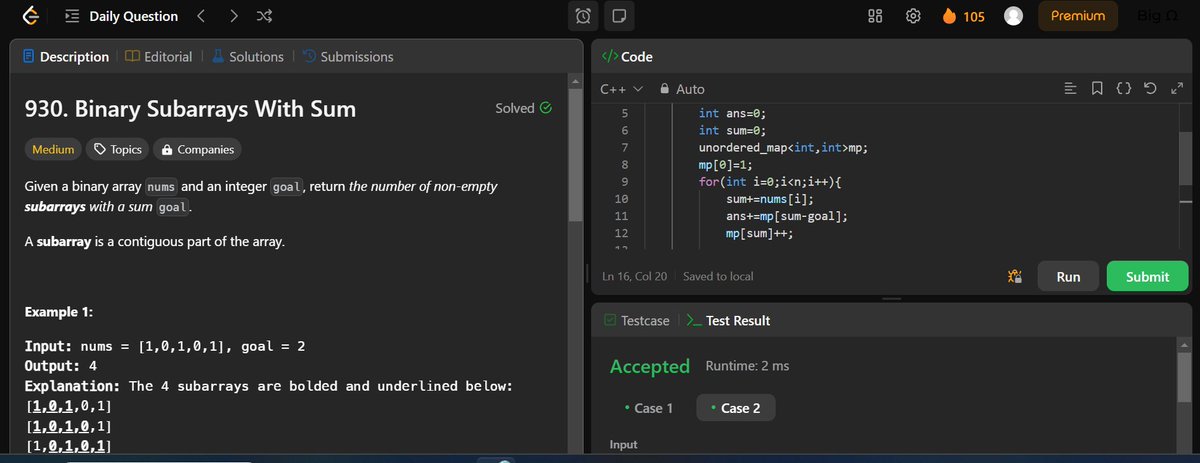Open the Submissions tab
1200x463 pixels.
[348, 57]
